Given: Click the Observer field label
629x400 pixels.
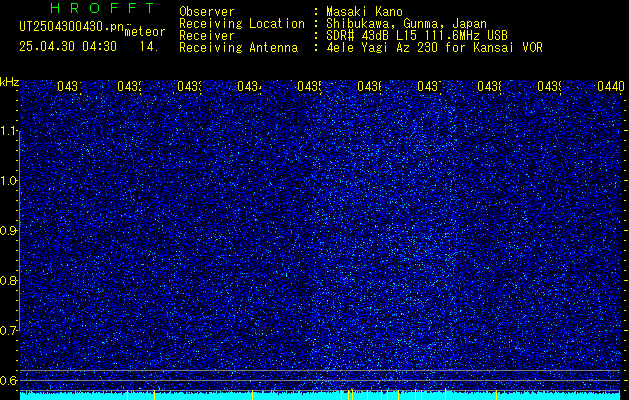Looking at the screenshot, I should pos(207,11).
